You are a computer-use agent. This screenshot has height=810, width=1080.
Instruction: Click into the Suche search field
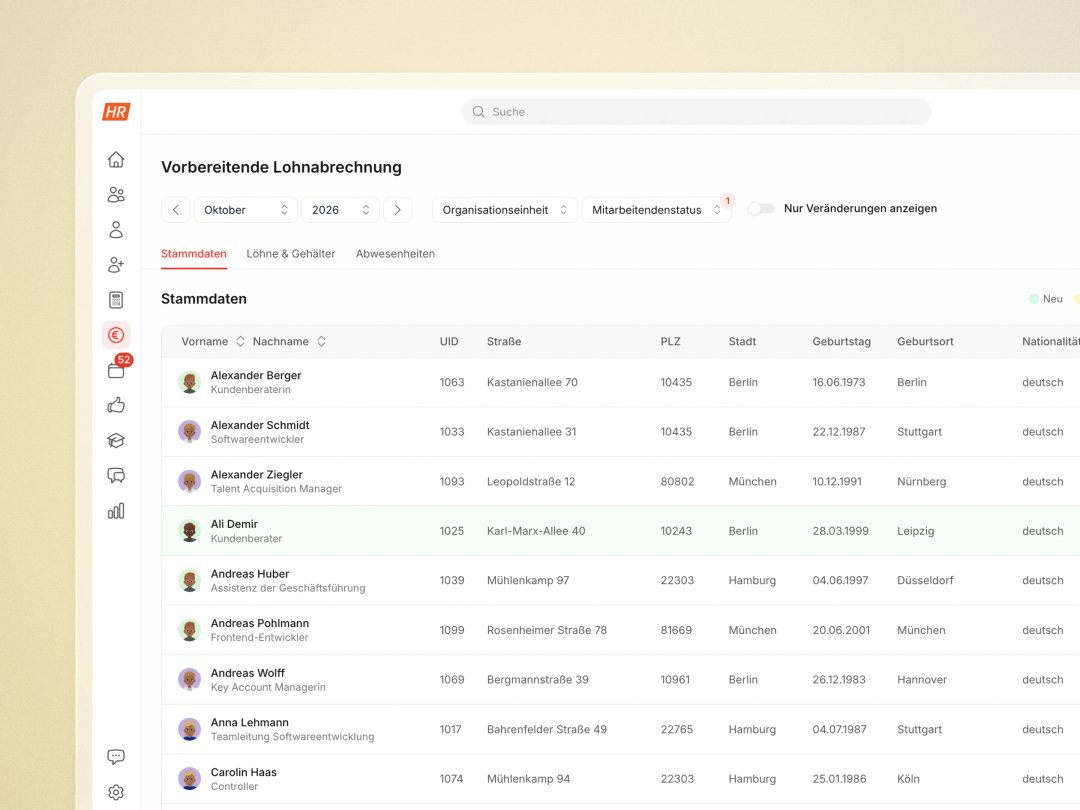pos(696,112)
